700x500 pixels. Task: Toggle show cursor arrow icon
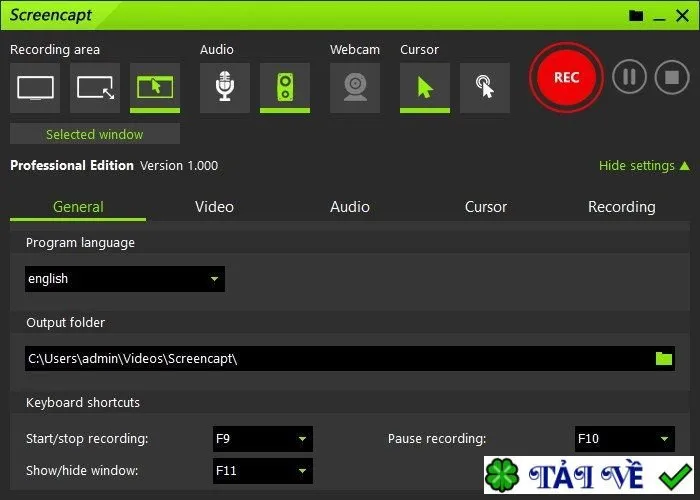(425, 88)
